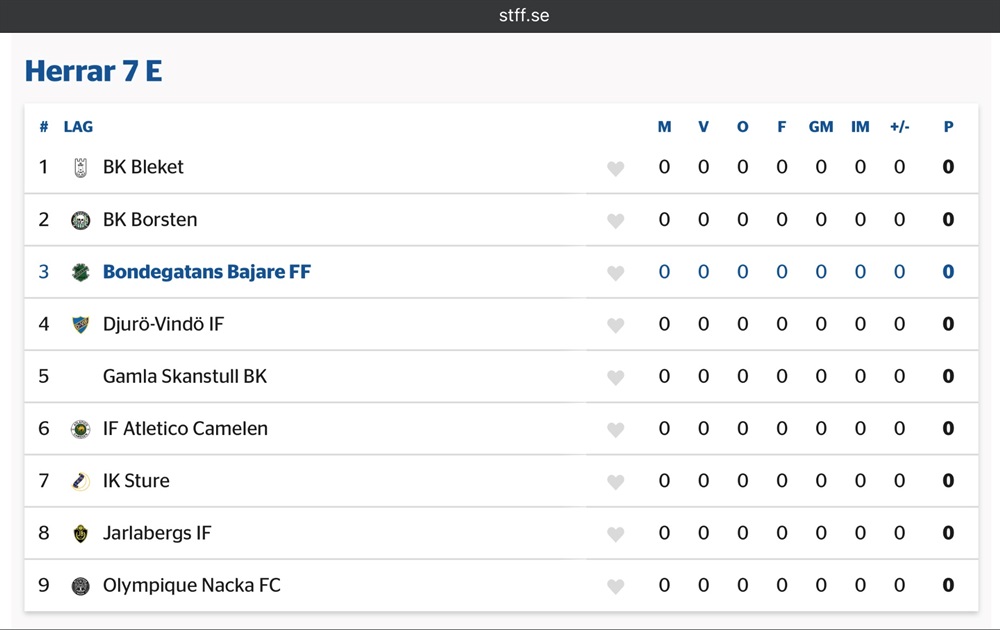Click the GM column header
The width and height of the screenshot is (1000, 630).
click(821, 127)
